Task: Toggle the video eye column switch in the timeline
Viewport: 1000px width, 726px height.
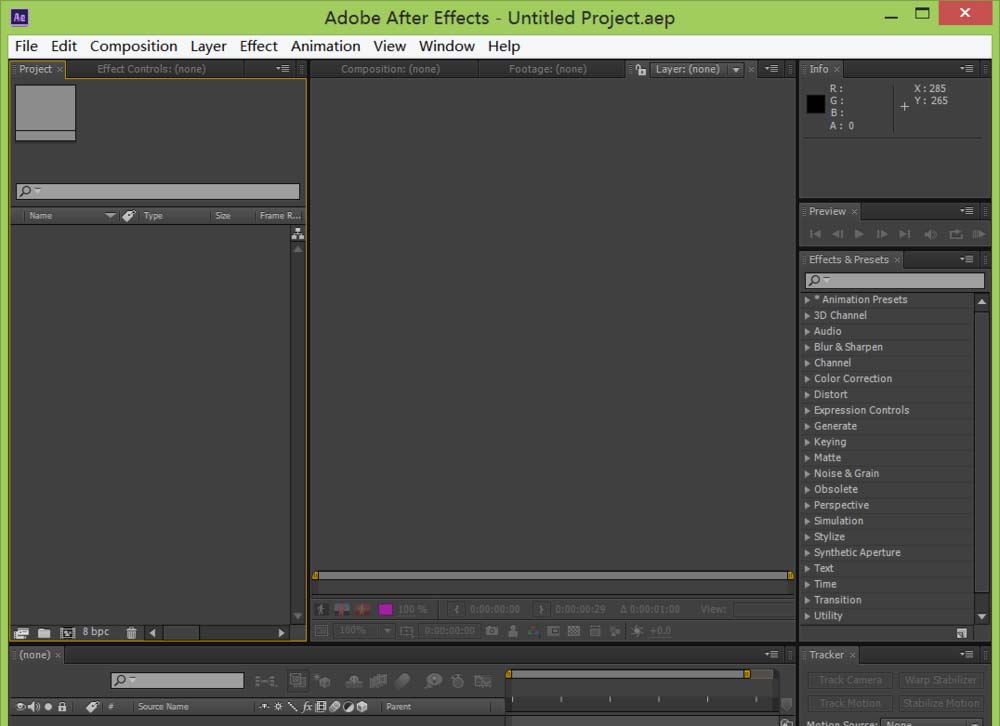Action: (x=20, y=706)
